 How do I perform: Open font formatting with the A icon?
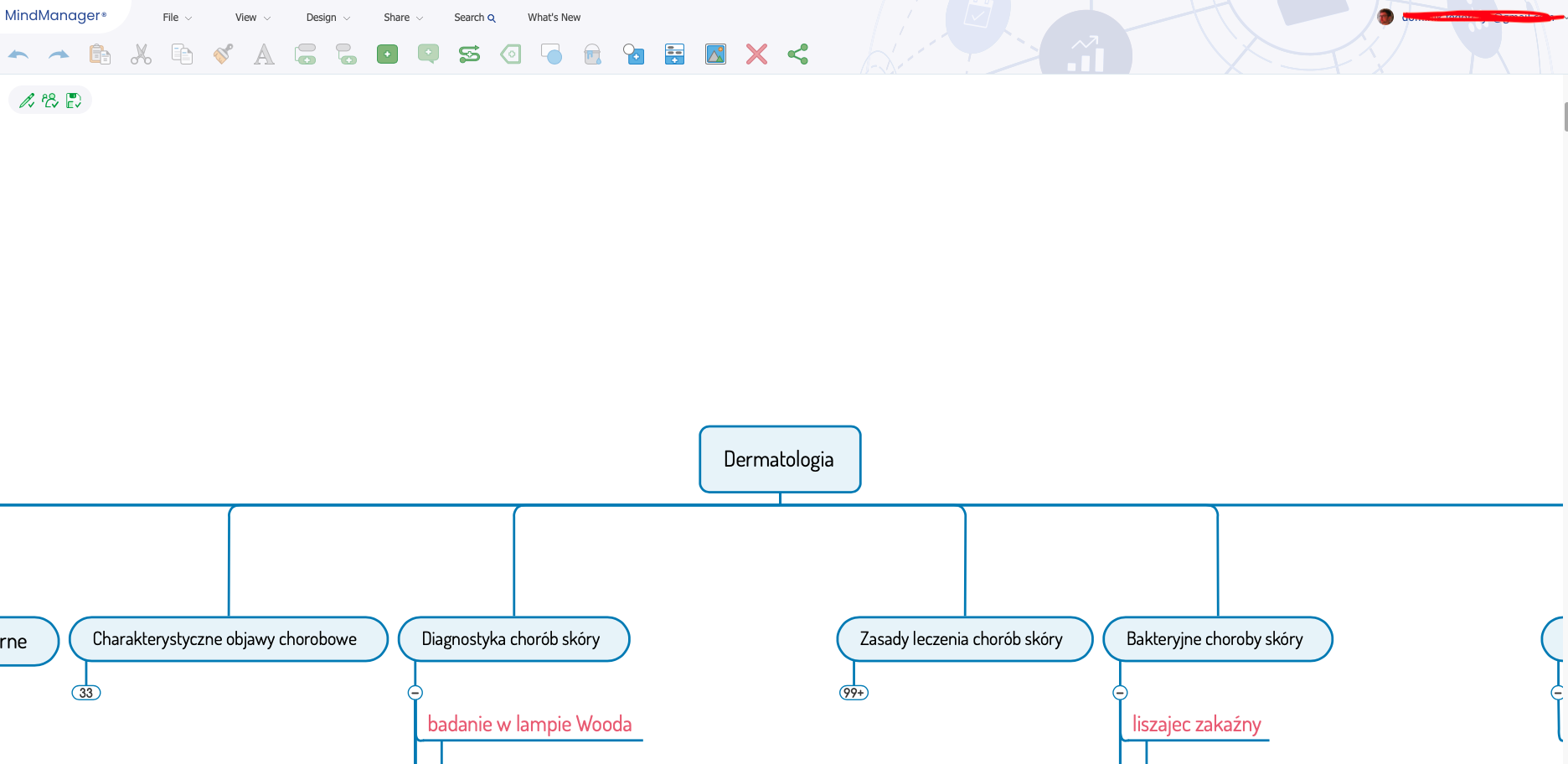click(264, 54)
